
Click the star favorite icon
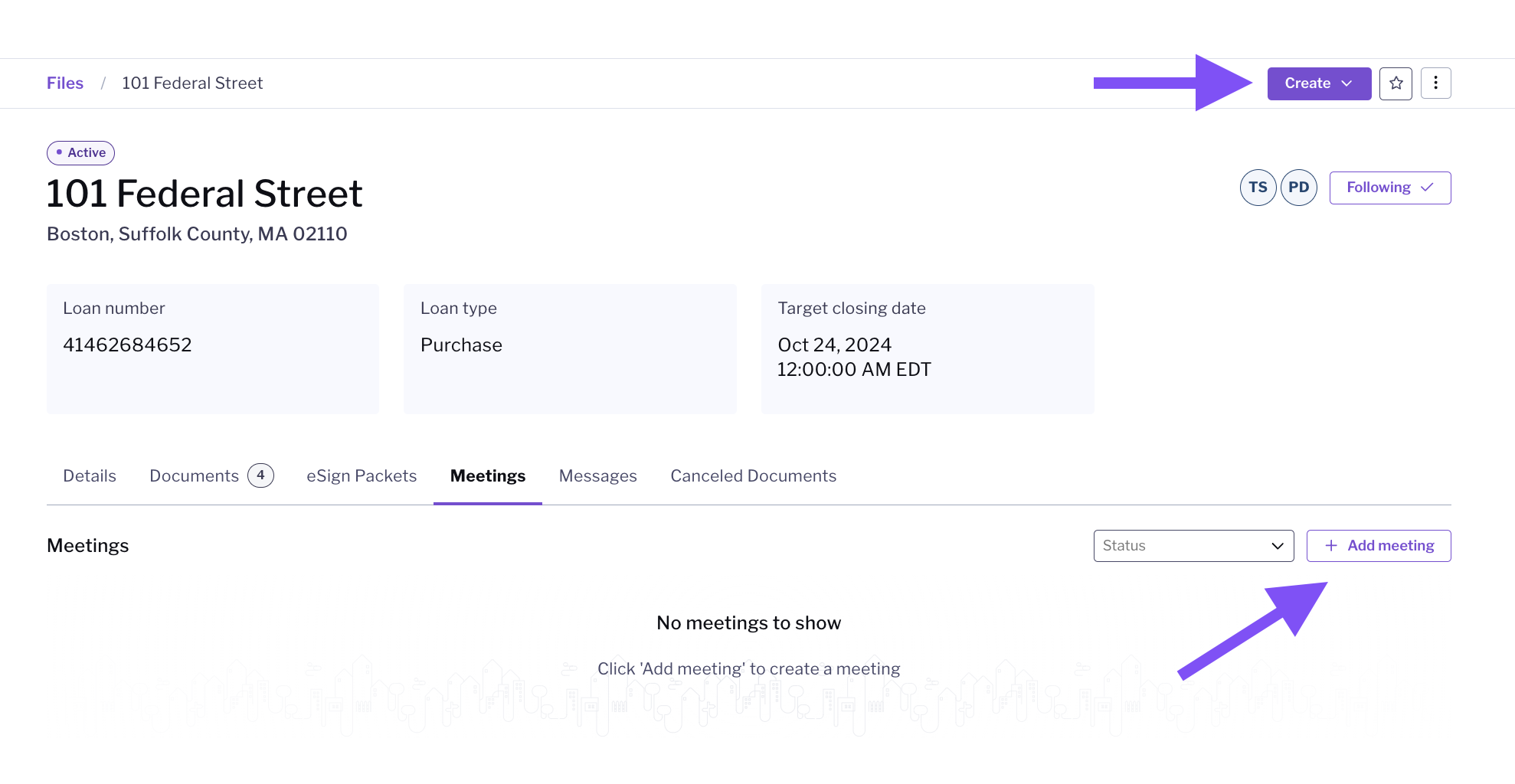click(1396, 83)
